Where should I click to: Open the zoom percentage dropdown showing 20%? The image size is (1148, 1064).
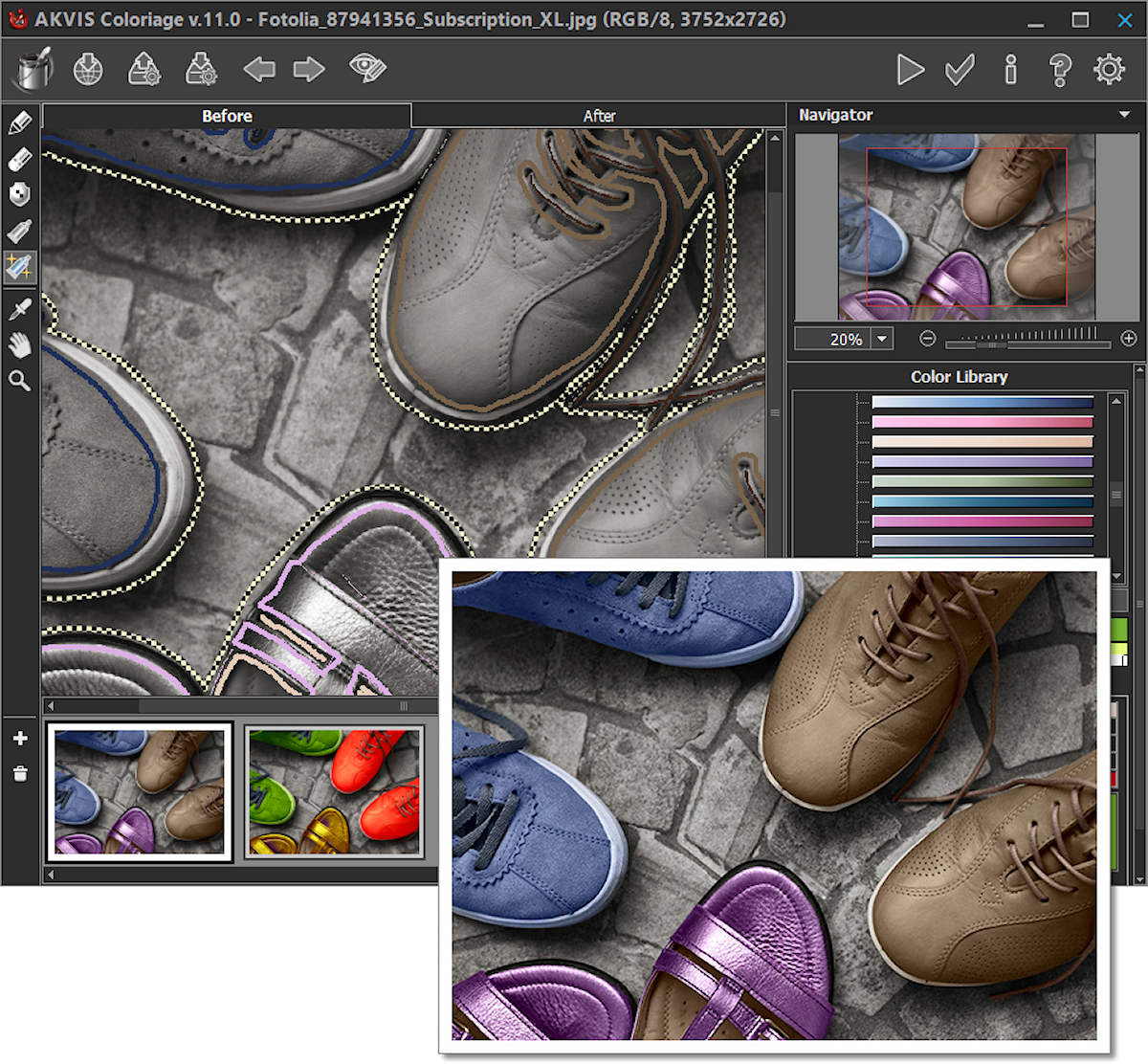pos(882,339)
